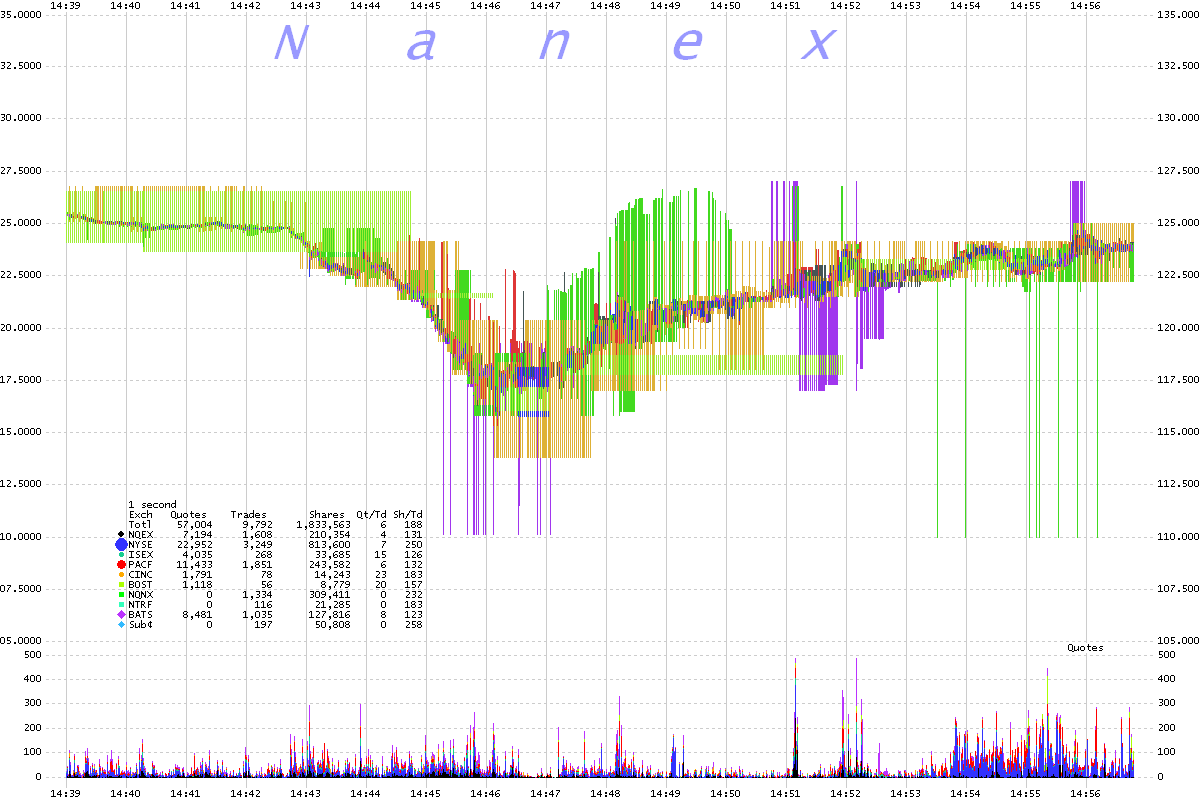Select the "NYSE" exchange name
This screenshot has width=1200, height=800.
point(140,544)
